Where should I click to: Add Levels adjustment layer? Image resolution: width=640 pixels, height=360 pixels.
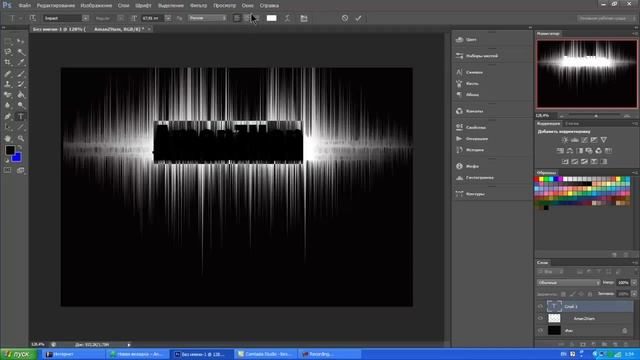(x=575, y=140)
